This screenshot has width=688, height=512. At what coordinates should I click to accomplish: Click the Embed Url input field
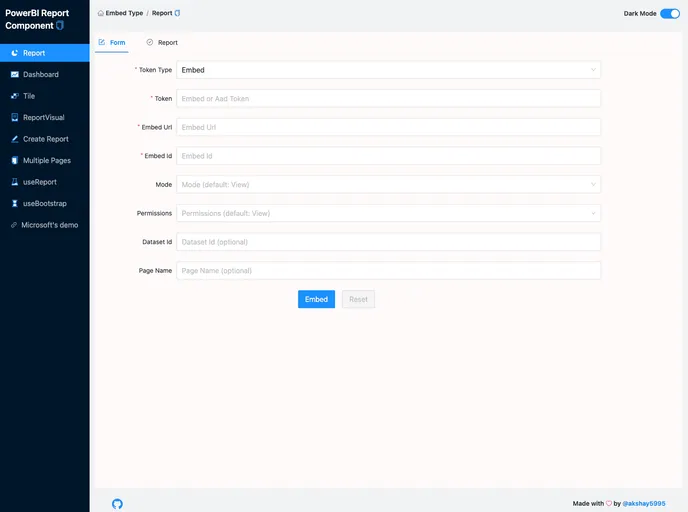tap(388, 127)
